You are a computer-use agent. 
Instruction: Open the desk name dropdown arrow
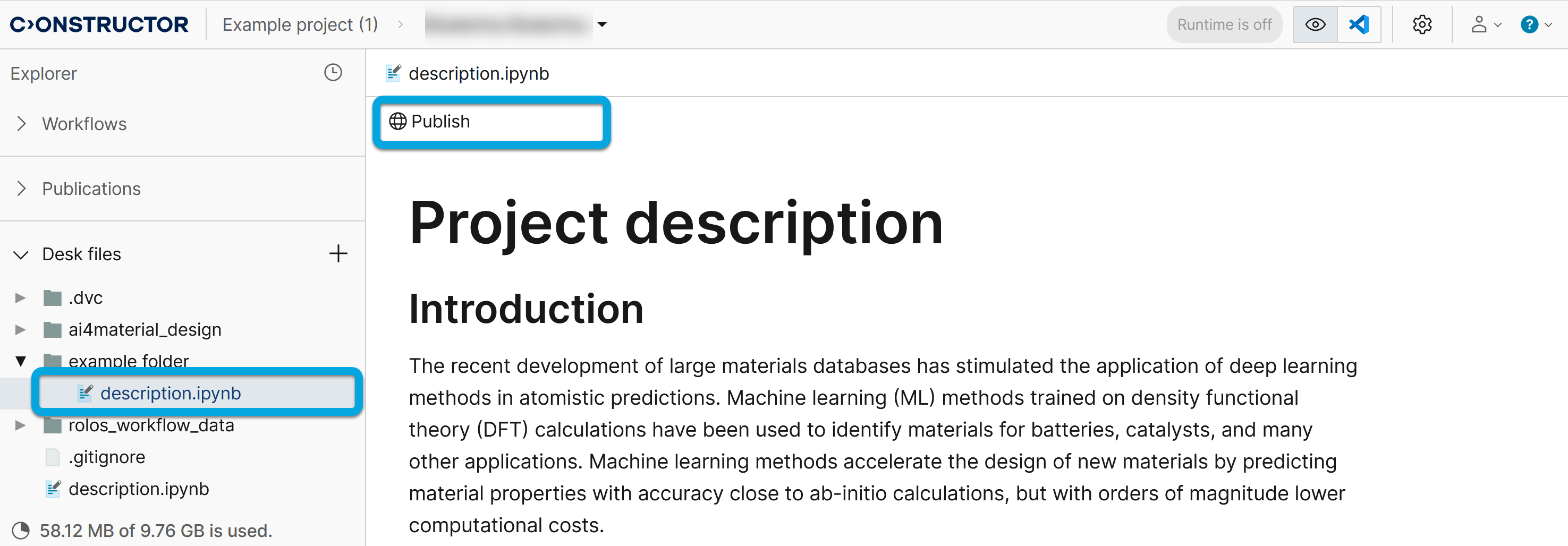tap(602, 25)
